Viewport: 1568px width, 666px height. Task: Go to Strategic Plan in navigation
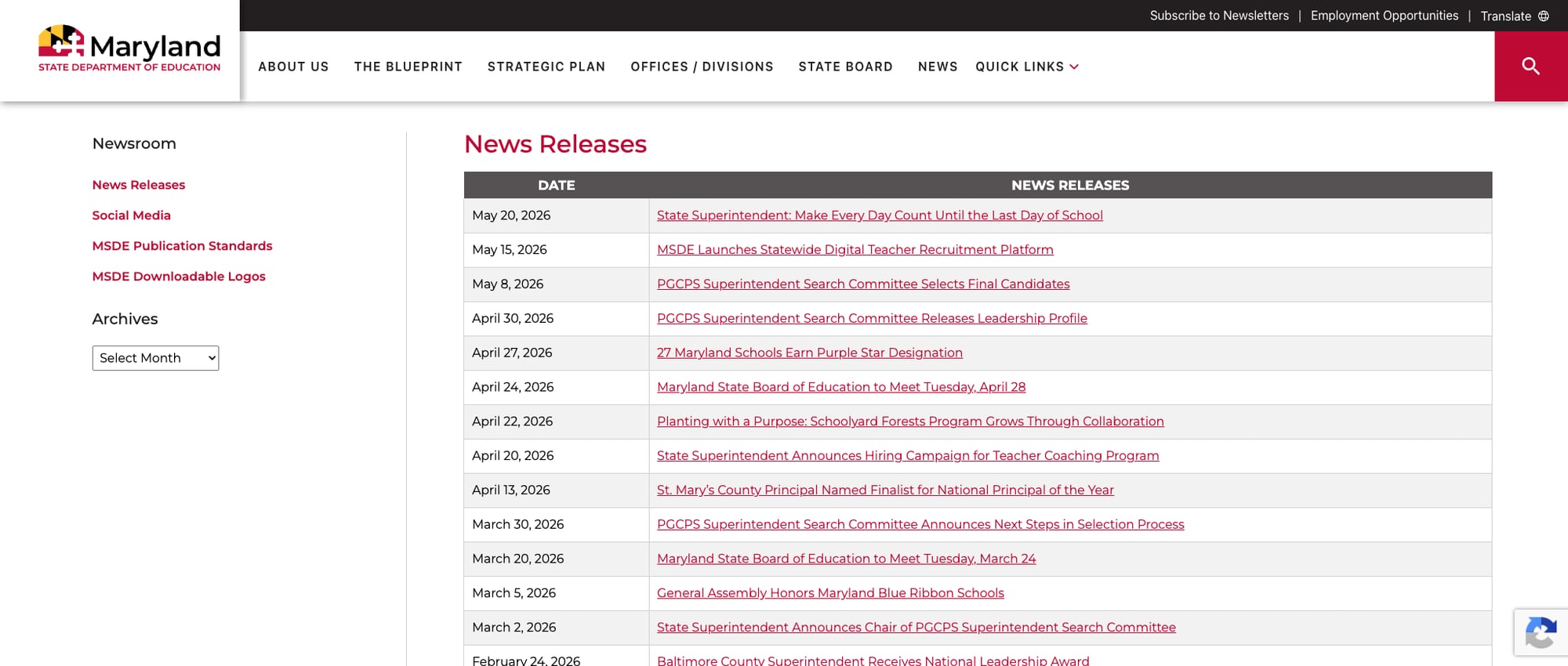pos(546,67)
